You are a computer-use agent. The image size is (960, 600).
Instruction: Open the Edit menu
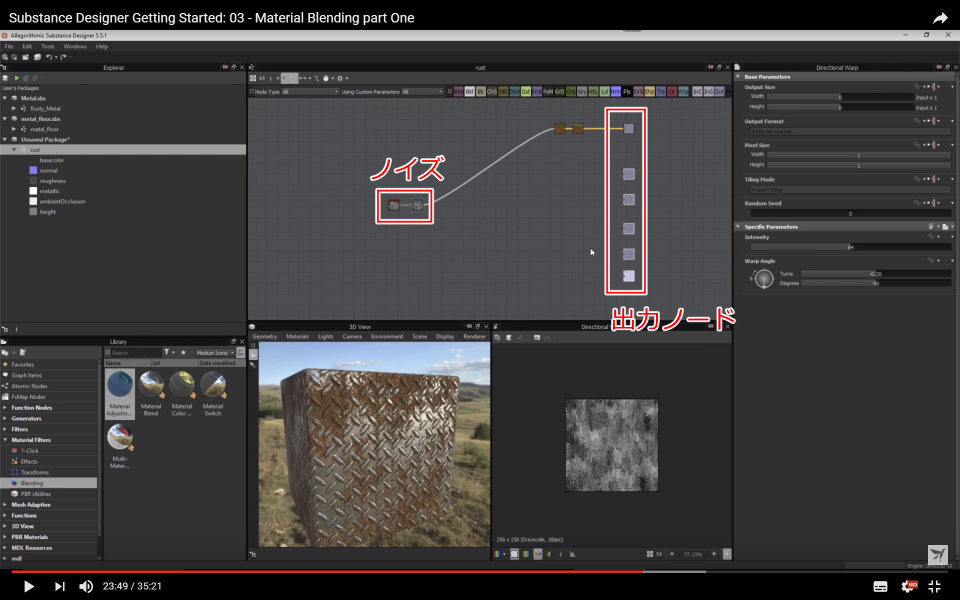click(27, 46)
